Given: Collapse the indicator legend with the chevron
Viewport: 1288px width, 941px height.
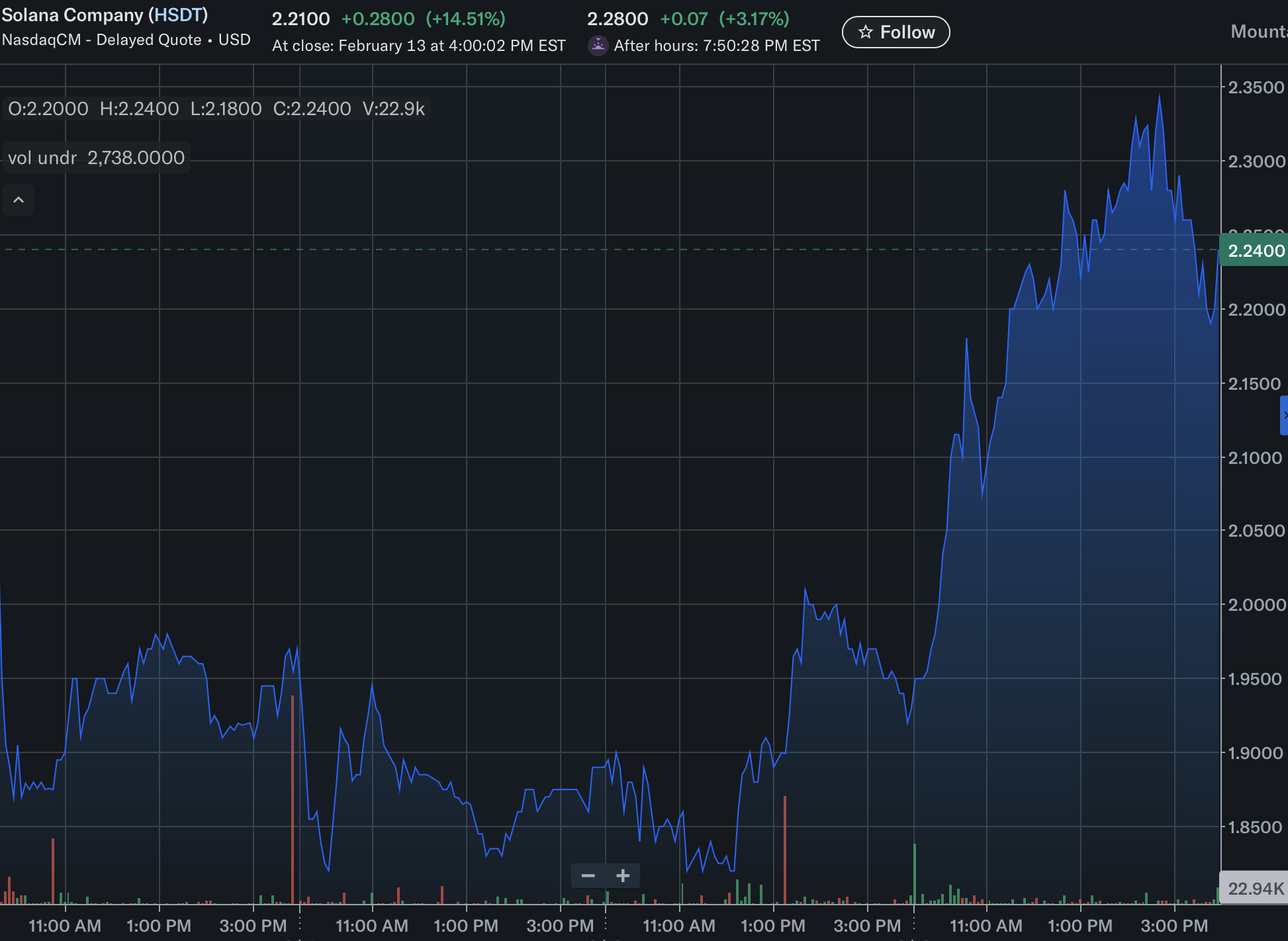Looking at the screenshot, I should 19,200.
